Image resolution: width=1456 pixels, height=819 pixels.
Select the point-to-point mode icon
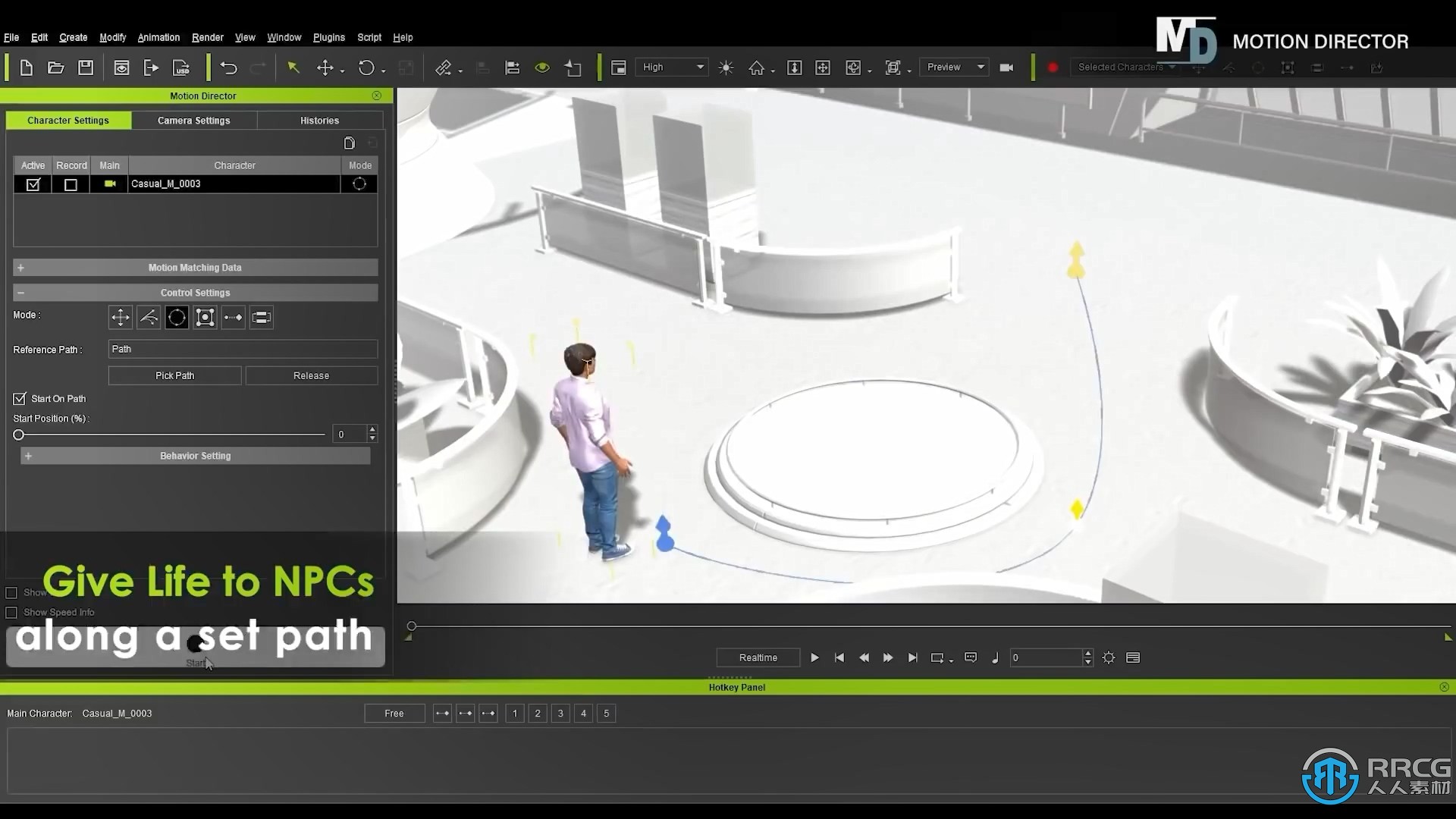click(x=233, y=317)
